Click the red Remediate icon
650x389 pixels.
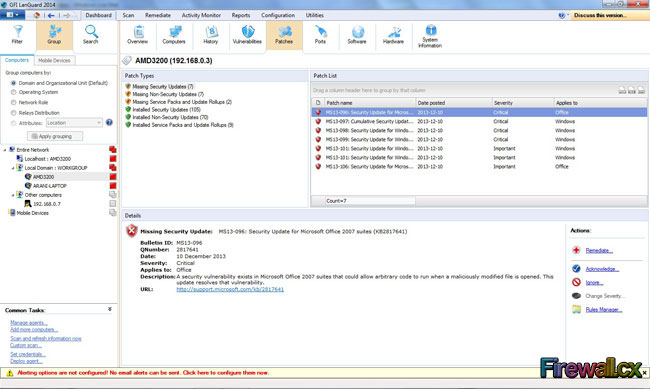pos(576,250)
